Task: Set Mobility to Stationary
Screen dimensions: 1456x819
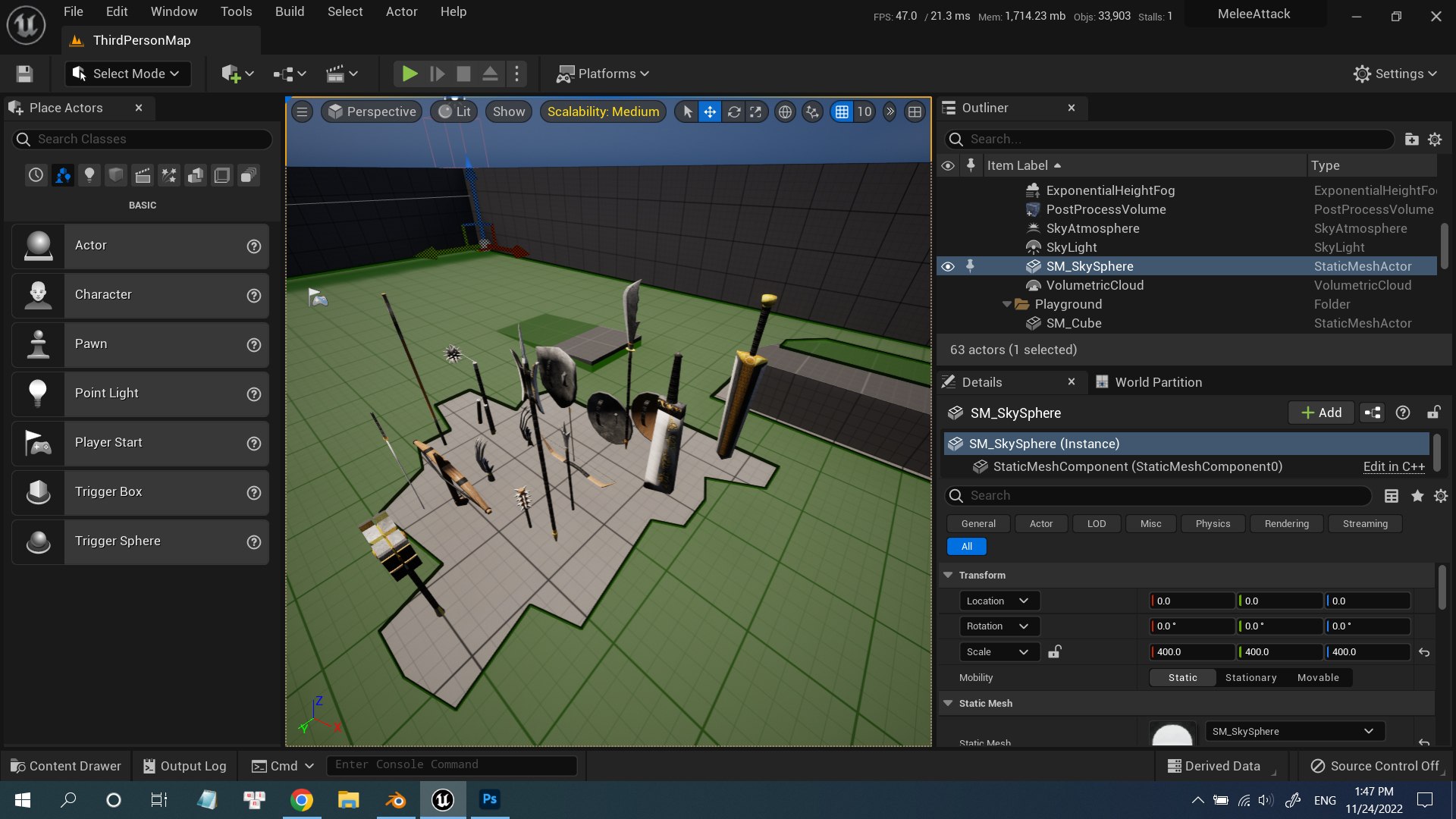Action: (x=1250, y=678)
